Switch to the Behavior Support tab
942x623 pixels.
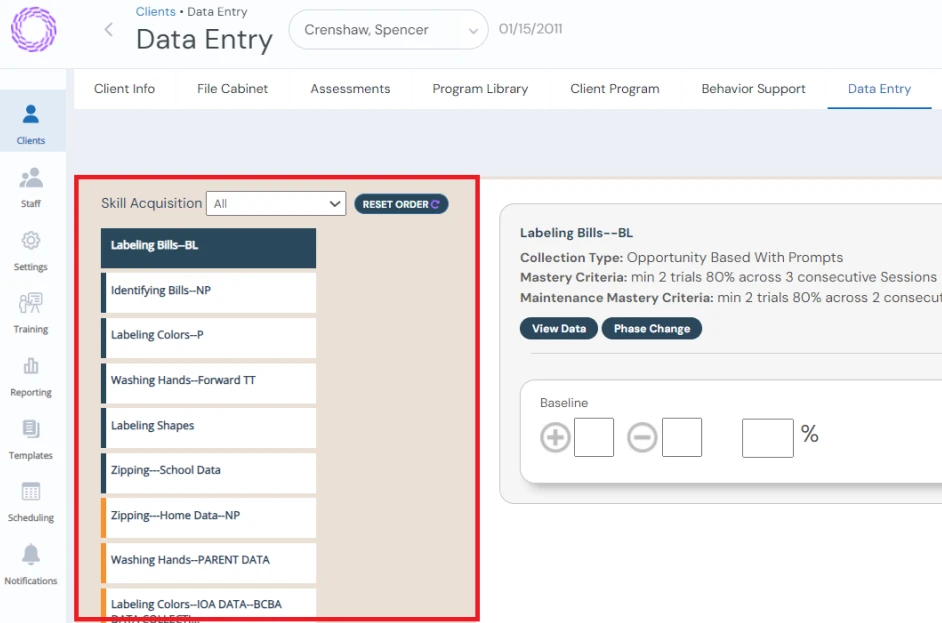(x=753, y=89)
